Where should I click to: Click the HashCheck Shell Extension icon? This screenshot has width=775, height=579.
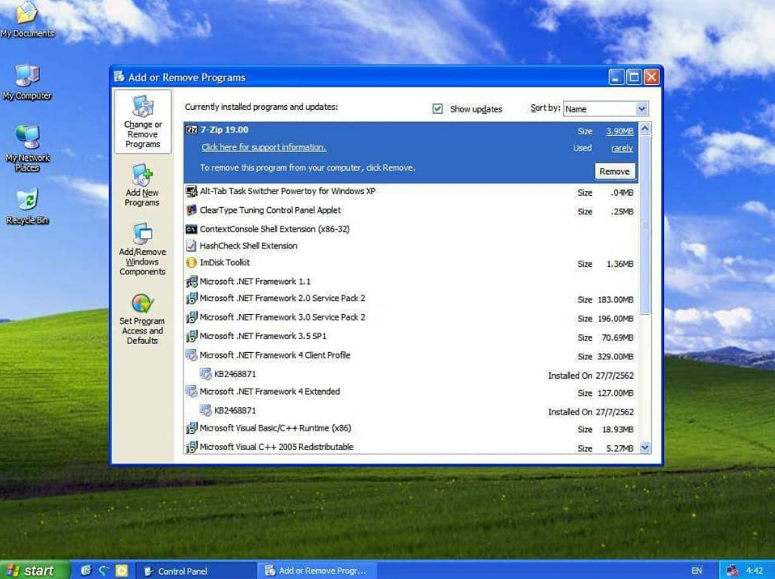pos(191,246)
